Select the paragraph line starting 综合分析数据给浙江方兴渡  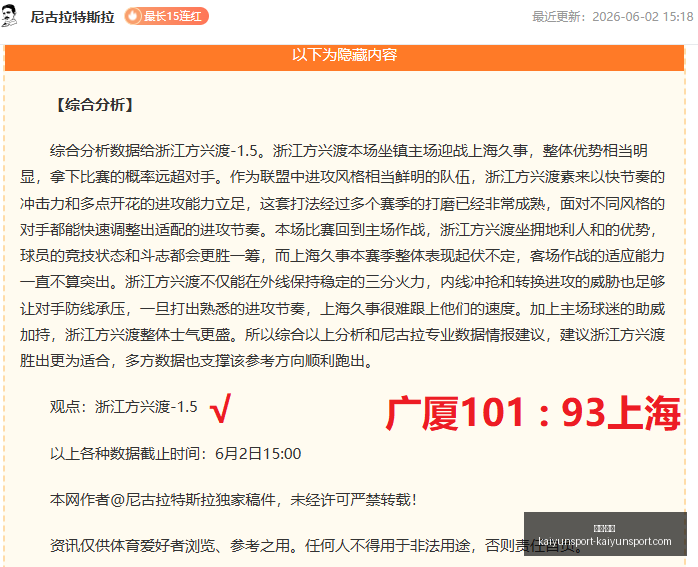coord(349,151)
